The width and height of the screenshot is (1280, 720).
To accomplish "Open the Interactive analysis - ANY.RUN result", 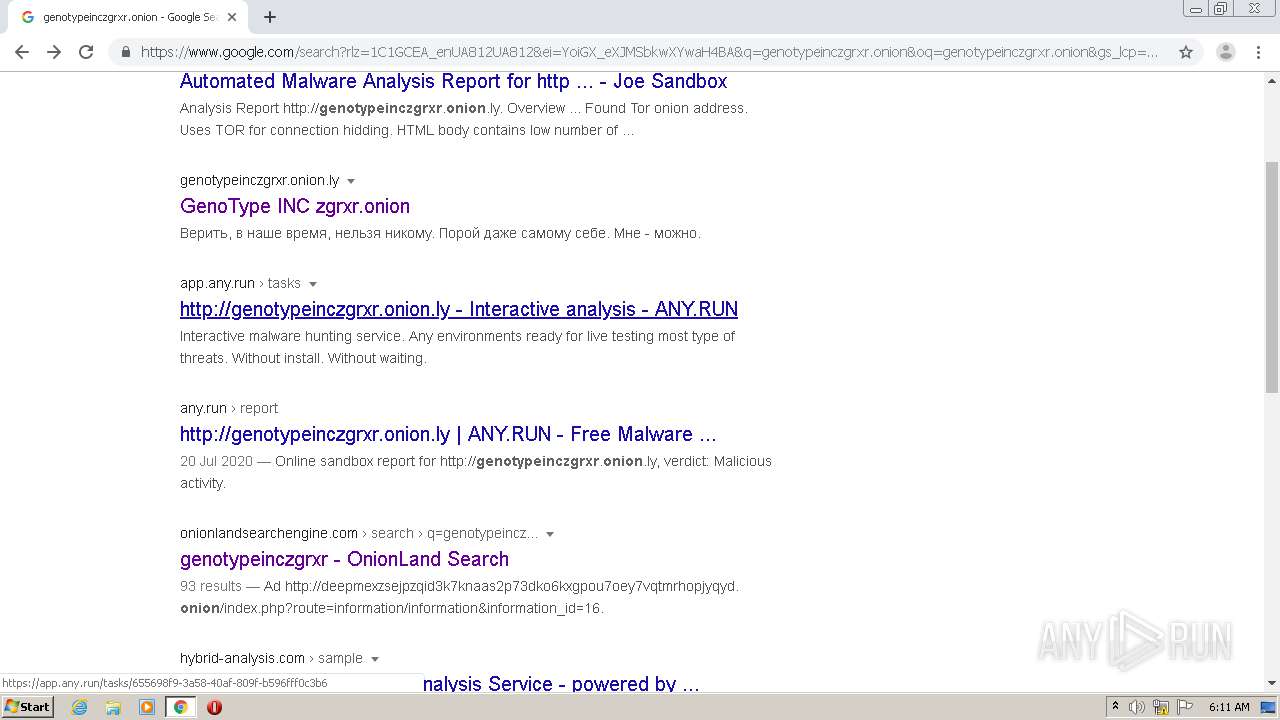I will [459, 309].
